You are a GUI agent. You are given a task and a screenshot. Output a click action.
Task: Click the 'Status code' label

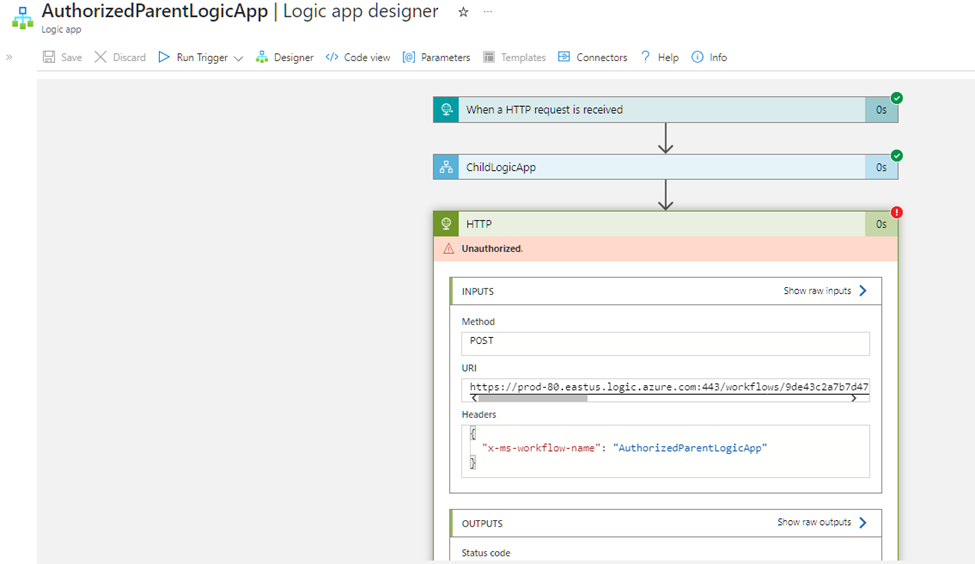click(486, 553)
